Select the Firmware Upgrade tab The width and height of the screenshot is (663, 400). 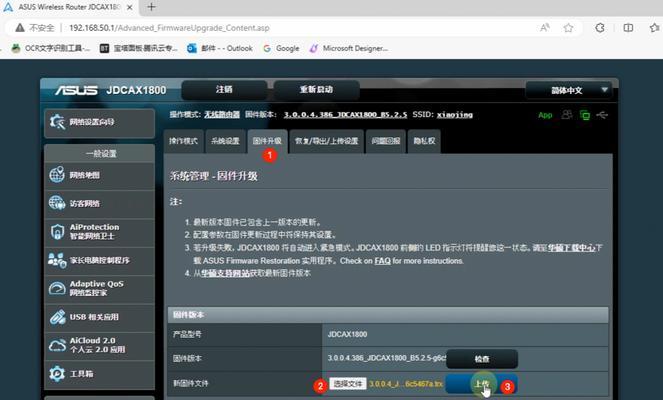pos(267,141)
